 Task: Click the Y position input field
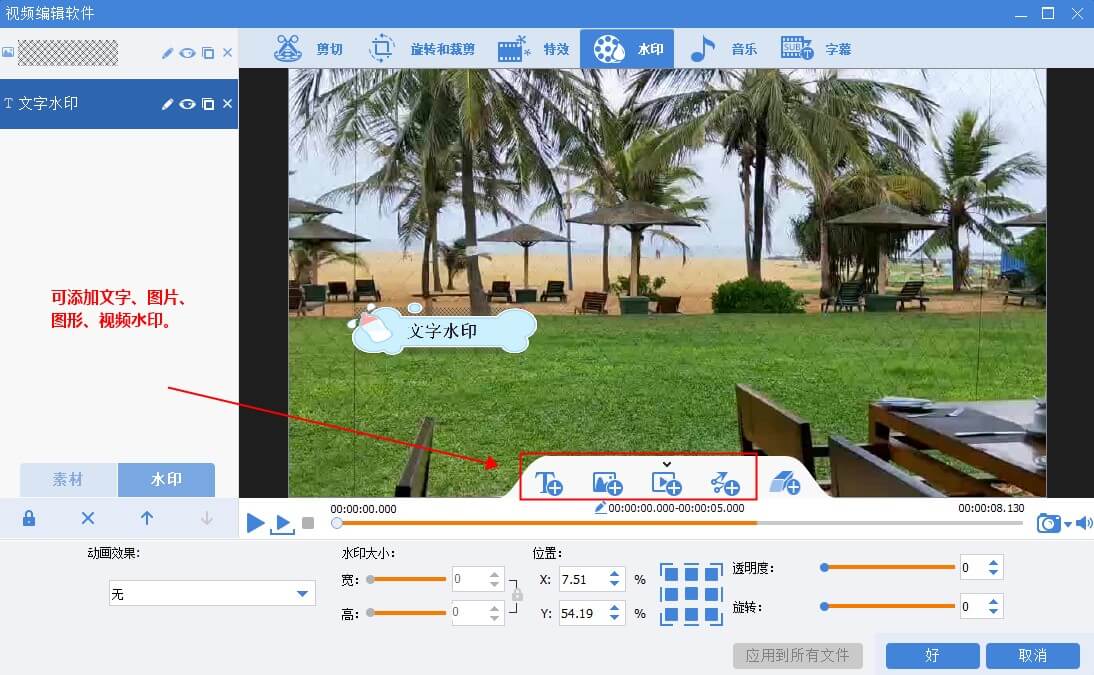click(583, 614)
